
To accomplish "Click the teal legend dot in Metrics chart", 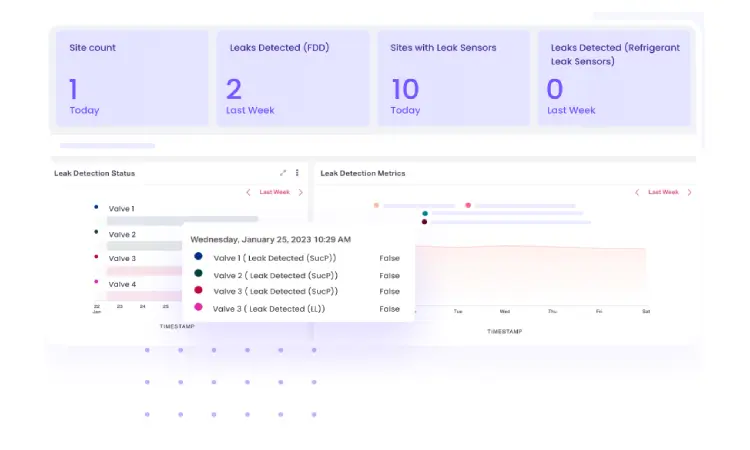I will [x=425, y=213].
